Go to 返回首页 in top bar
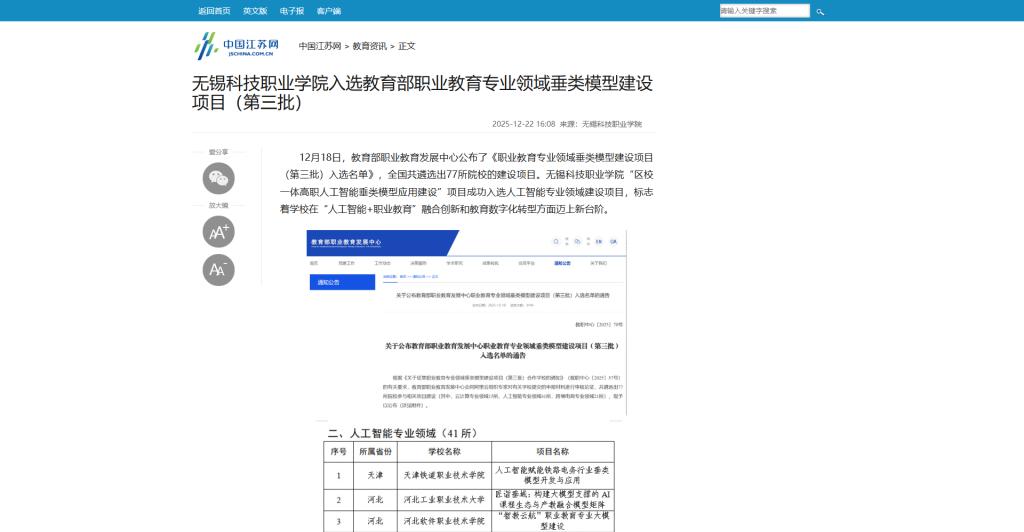Screen dimensions: 1024x532 (214, 11)
